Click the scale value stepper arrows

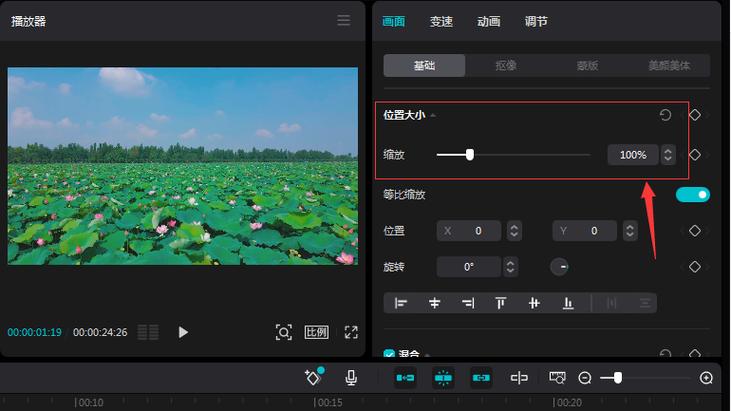tap(668, 155)
